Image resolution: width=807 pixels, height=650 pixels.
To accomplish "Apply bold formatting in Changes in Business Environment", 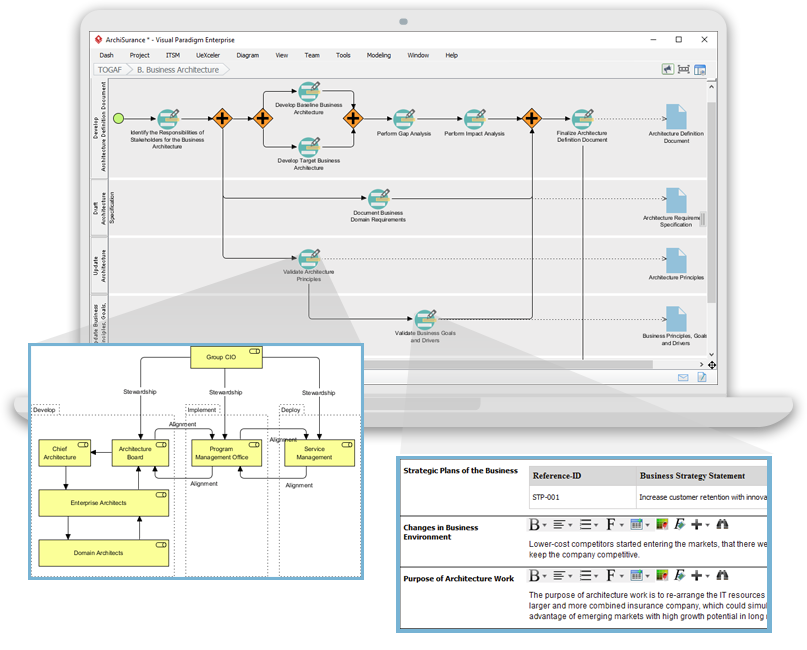I will pyautogui.click(x=535, y=525).
